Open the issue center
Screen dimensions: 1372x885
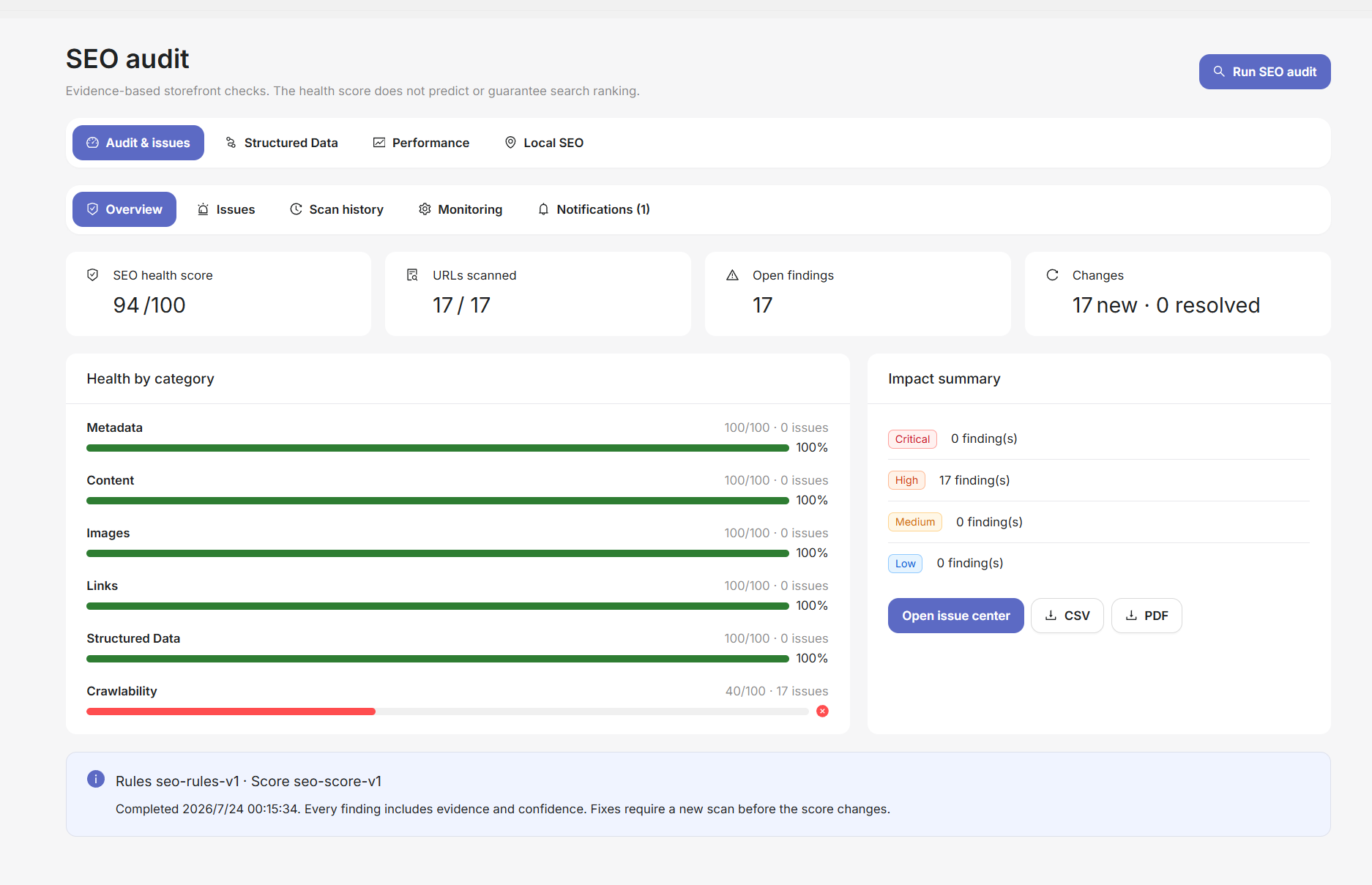point(955,616)
